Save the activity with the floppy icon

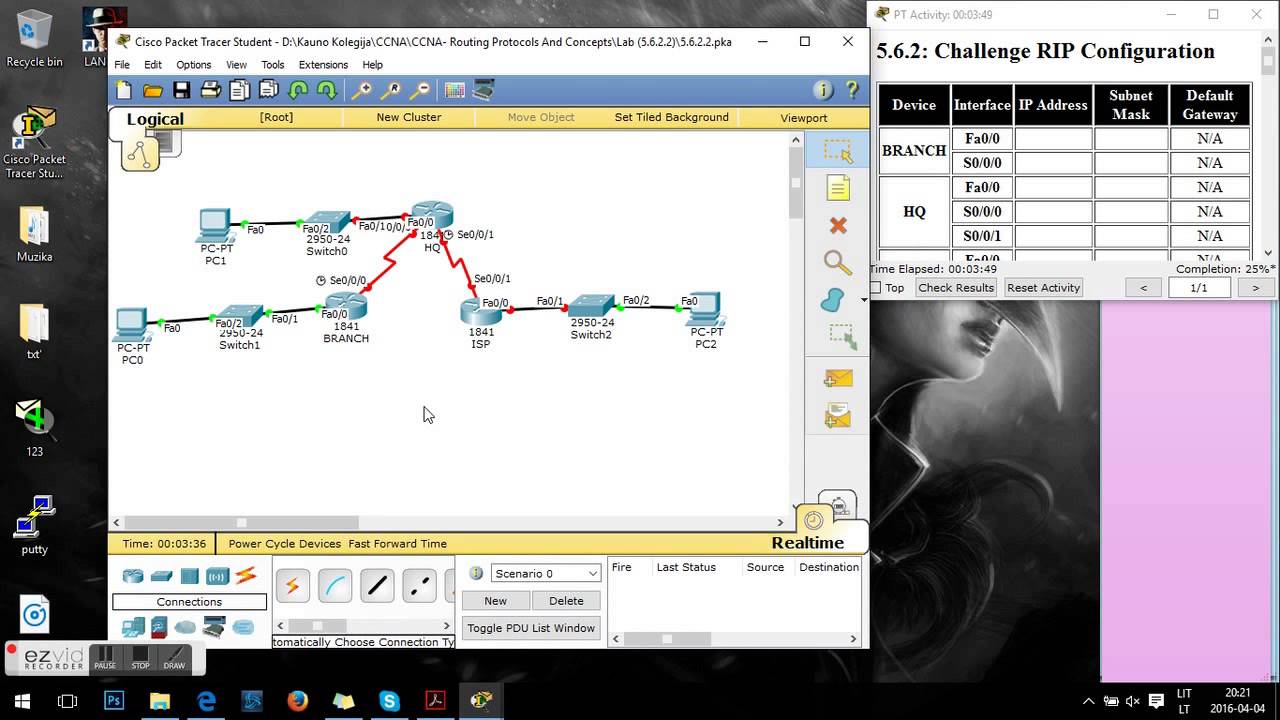point(182,90)
